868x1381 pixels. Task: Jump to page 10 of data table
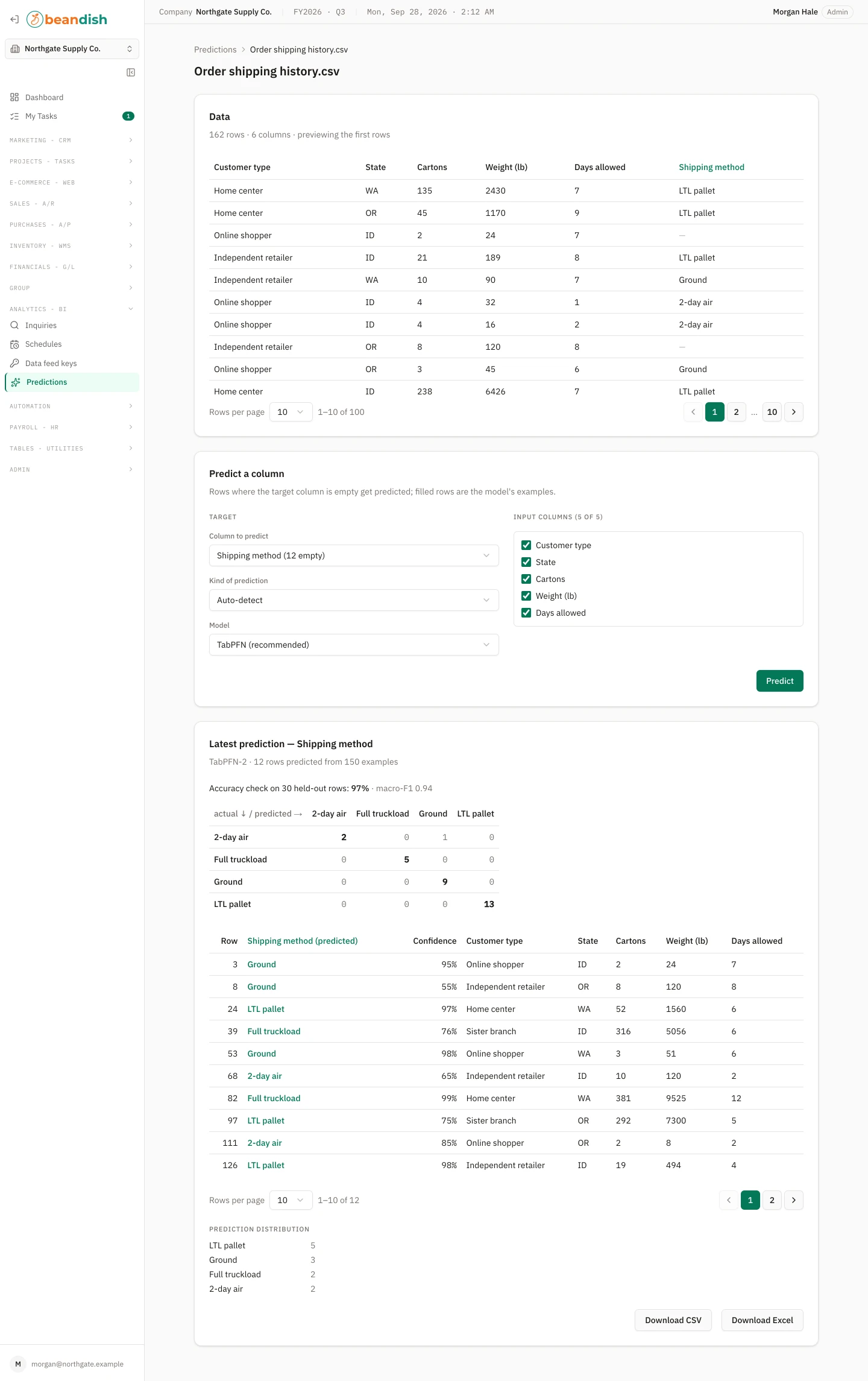772,412
